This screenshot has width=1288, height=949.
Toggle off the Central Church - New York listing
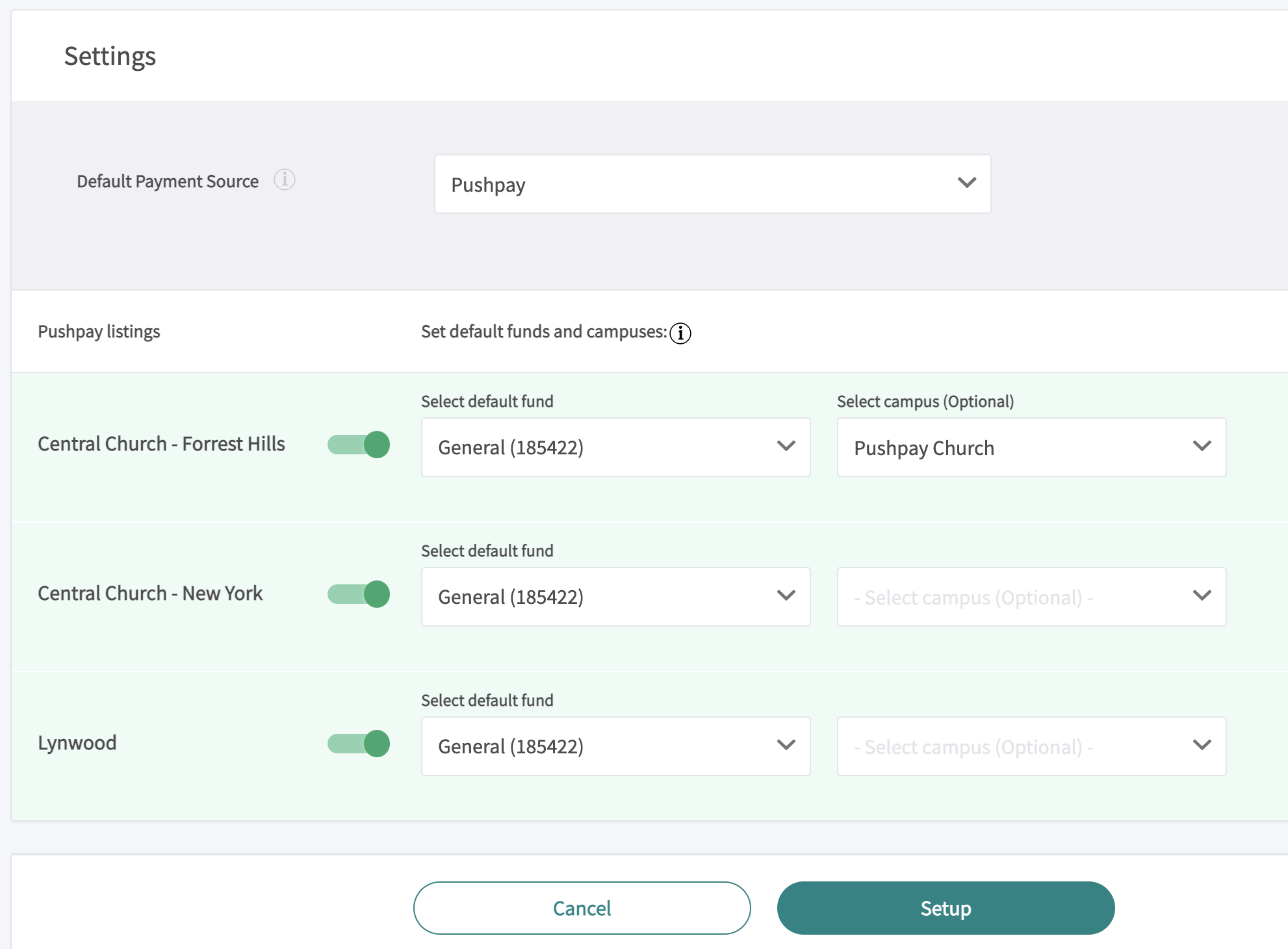click(x=358, y=593)
